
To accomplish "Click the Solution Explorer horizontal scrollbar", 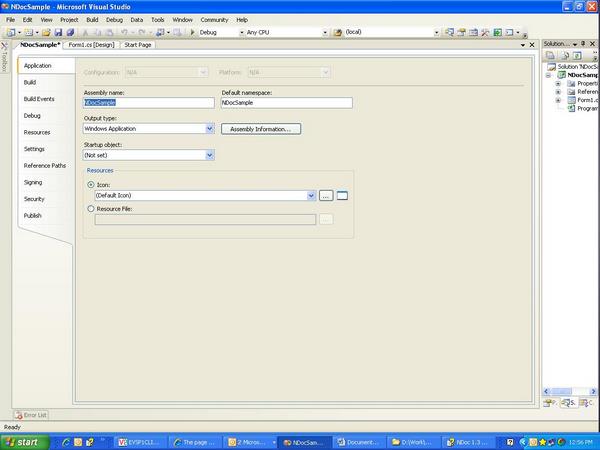I will pyautogui.click(x=570, y=391).
